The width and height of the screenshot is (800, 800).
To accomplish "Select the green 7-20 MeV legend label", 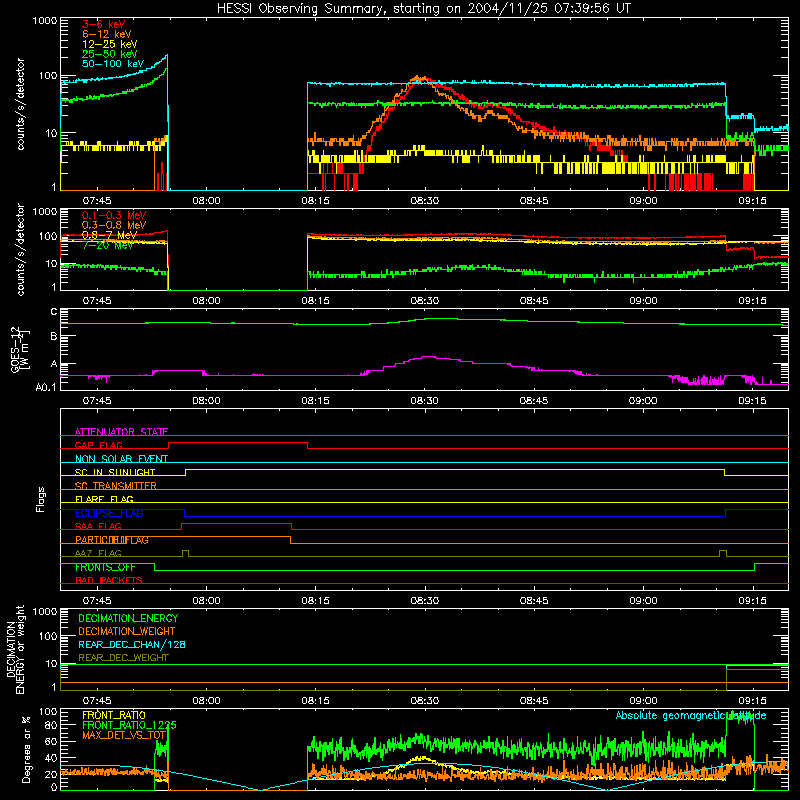I will [108, 245].
